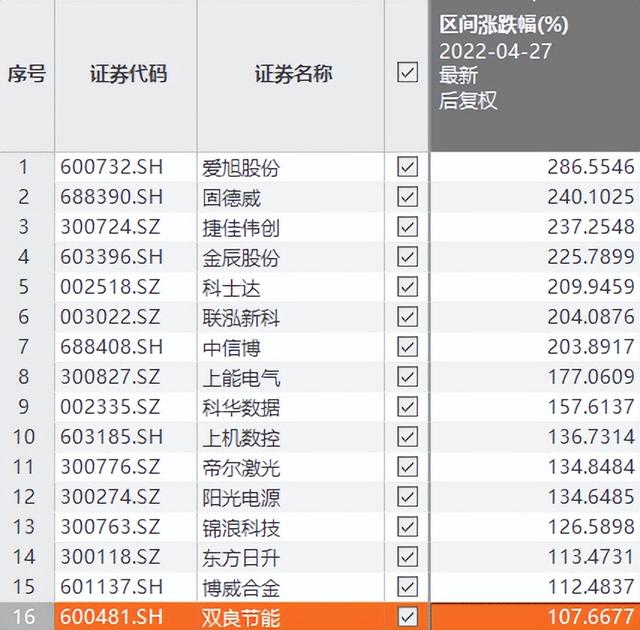This screenshot has width=640, height=630.
Task: Select row number 16
Action: 24,617
